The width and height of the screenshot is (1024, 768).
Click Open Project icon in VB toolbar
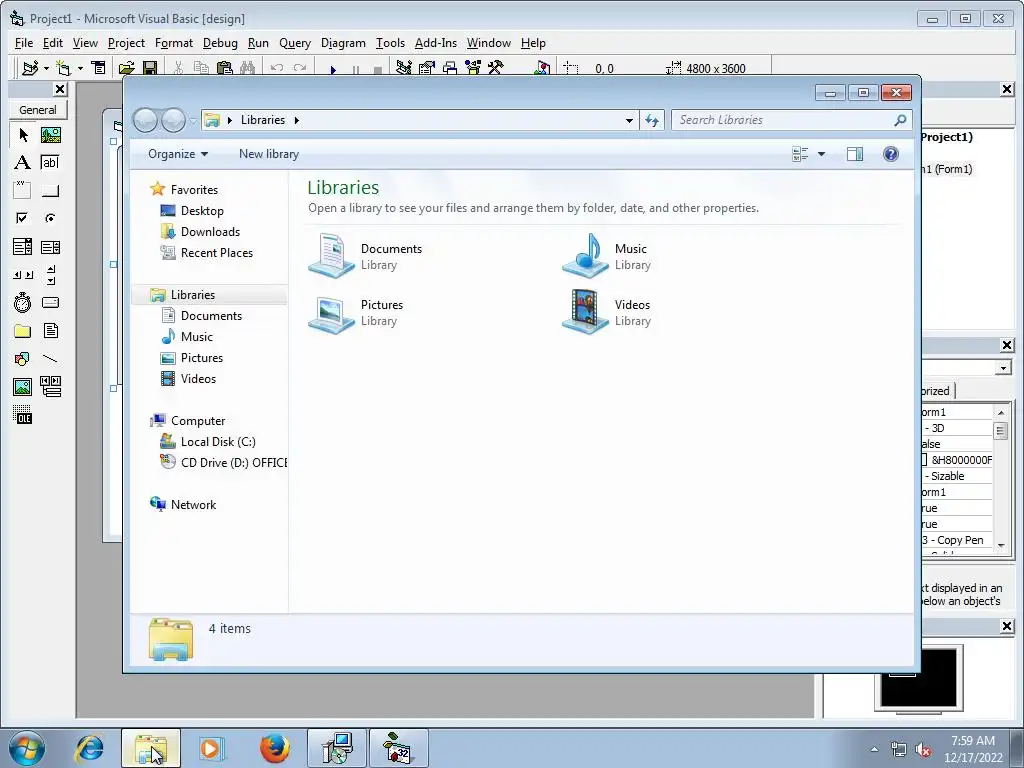pyautogui.click(x=126, y=68)
